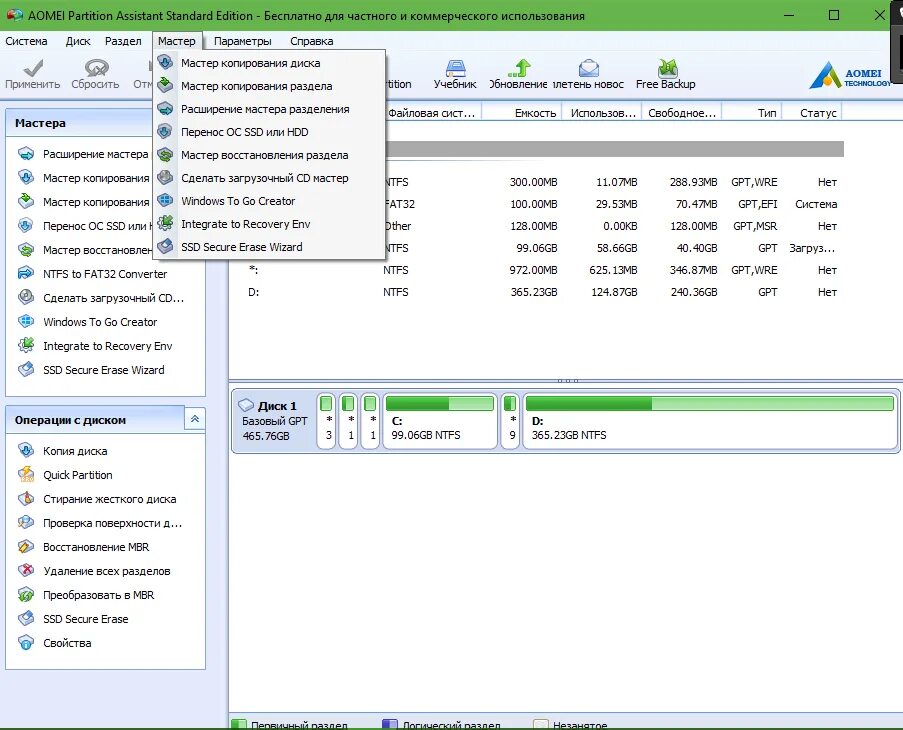Select Расширение мастера in Мастера sidebar
This screenshot has width=903, height=730.
coord(95,154)
